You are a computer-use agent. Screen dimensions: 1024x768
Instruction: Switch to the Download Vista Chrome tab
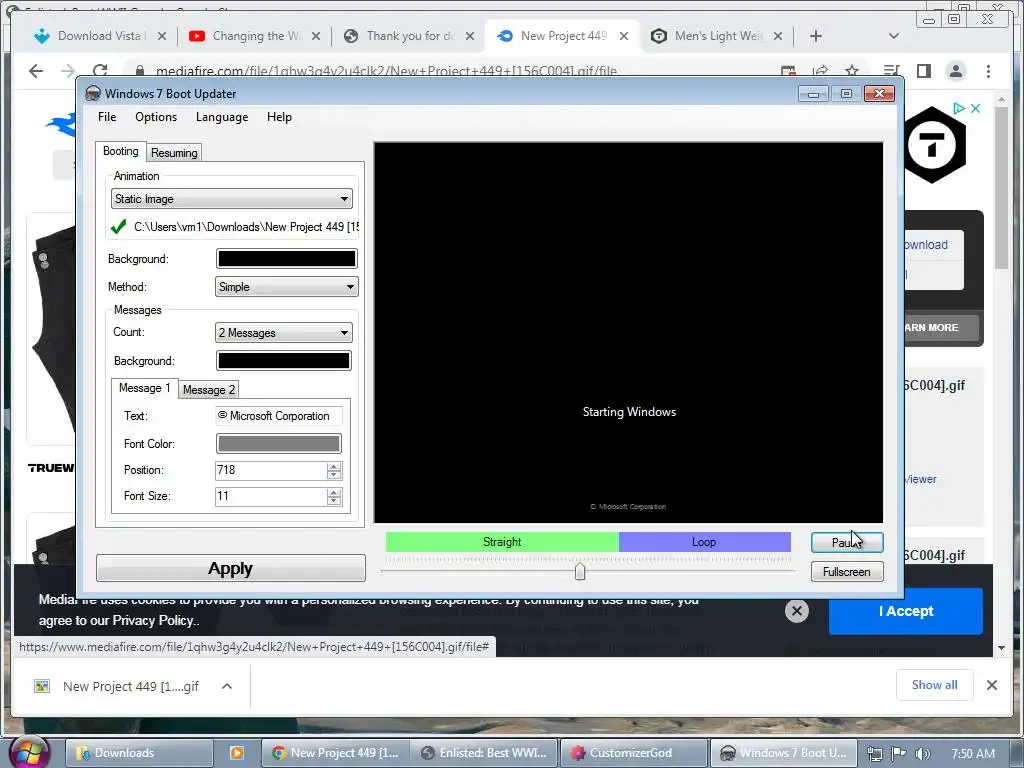(x=99, y=36)
